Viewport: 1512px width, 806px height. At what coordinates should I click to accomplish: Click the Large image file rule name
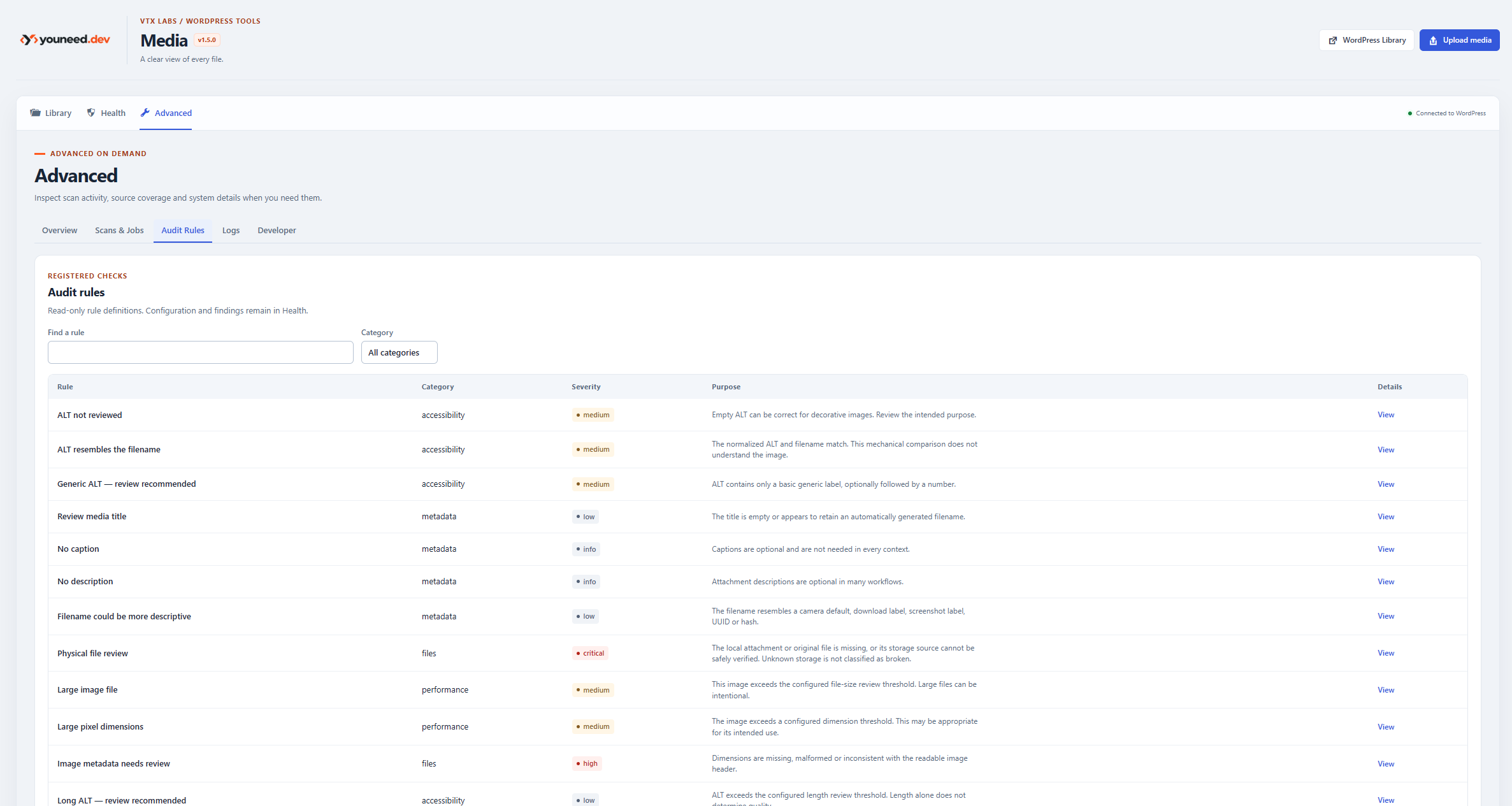pos(87,689)
